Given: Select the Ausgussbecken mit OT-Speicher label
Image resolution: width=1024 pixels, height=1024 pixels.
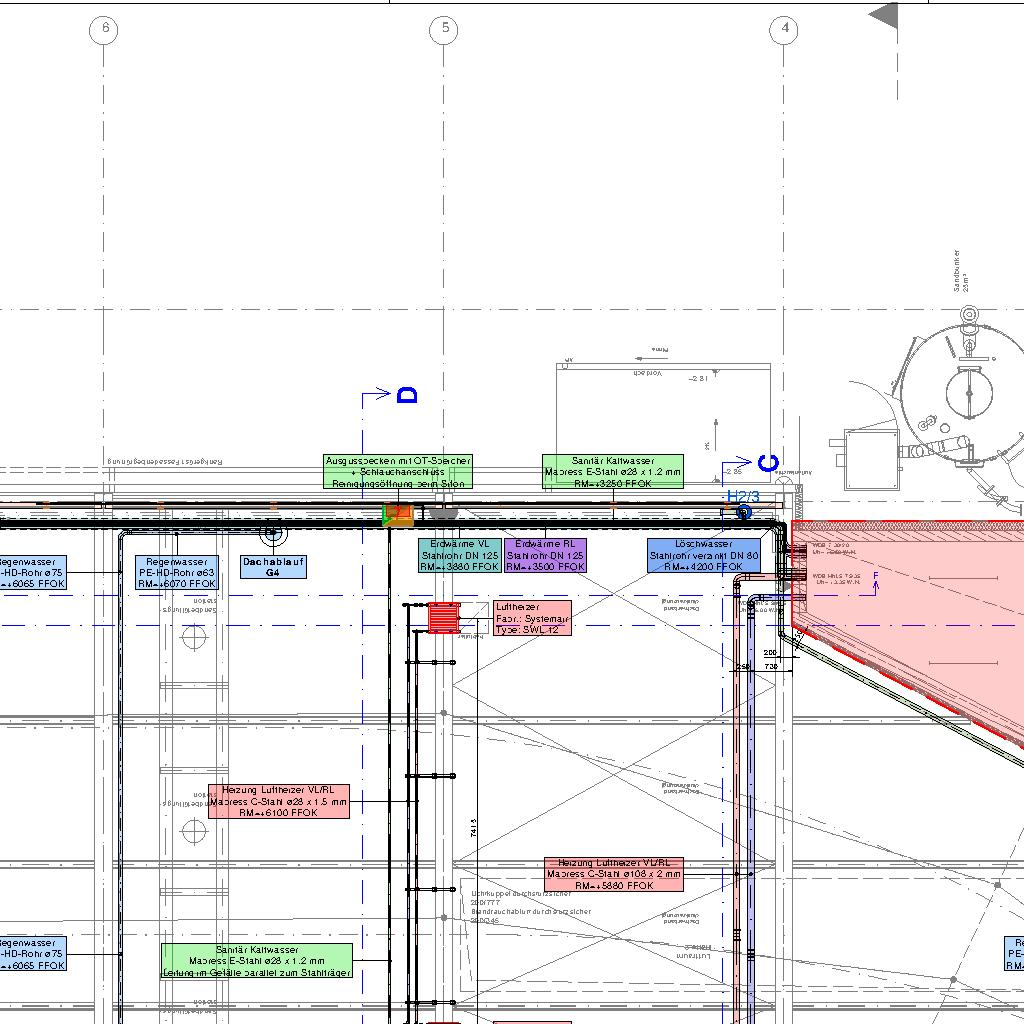Looking at the screenshot, I should pos(397,472).
